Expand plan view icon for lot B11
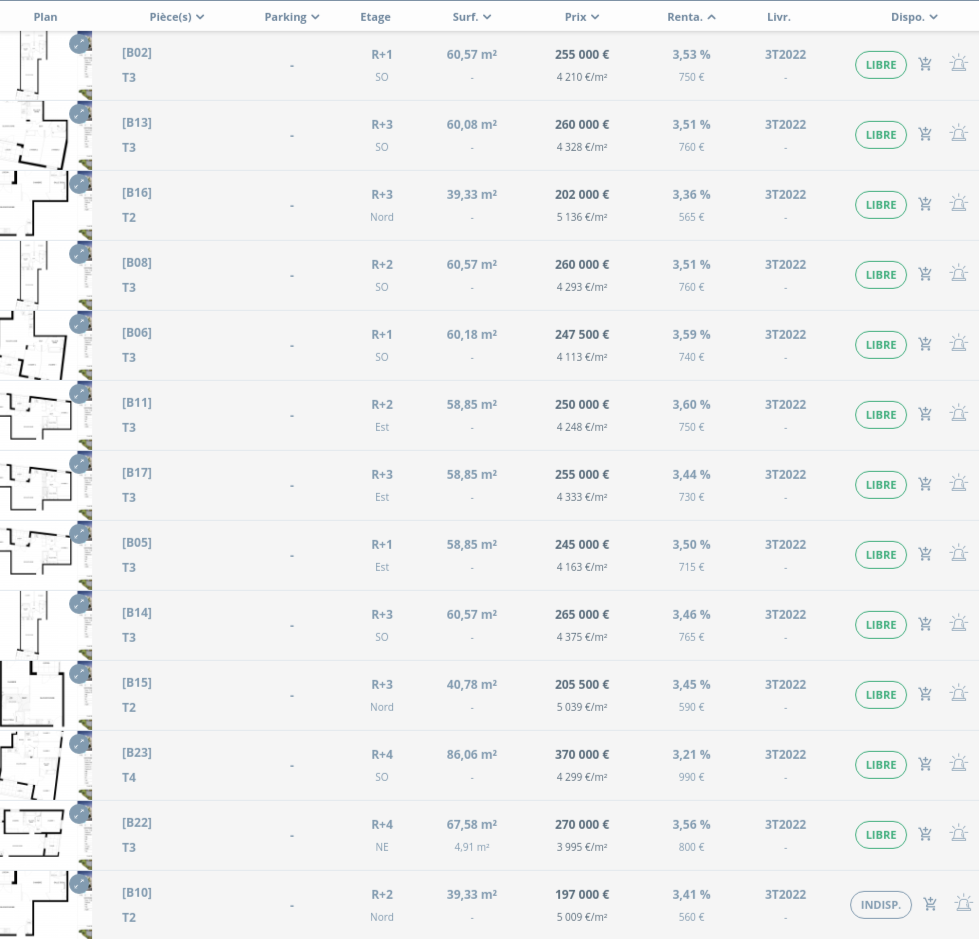The width and height of the screenshot is (979, 939). (79, 394)
